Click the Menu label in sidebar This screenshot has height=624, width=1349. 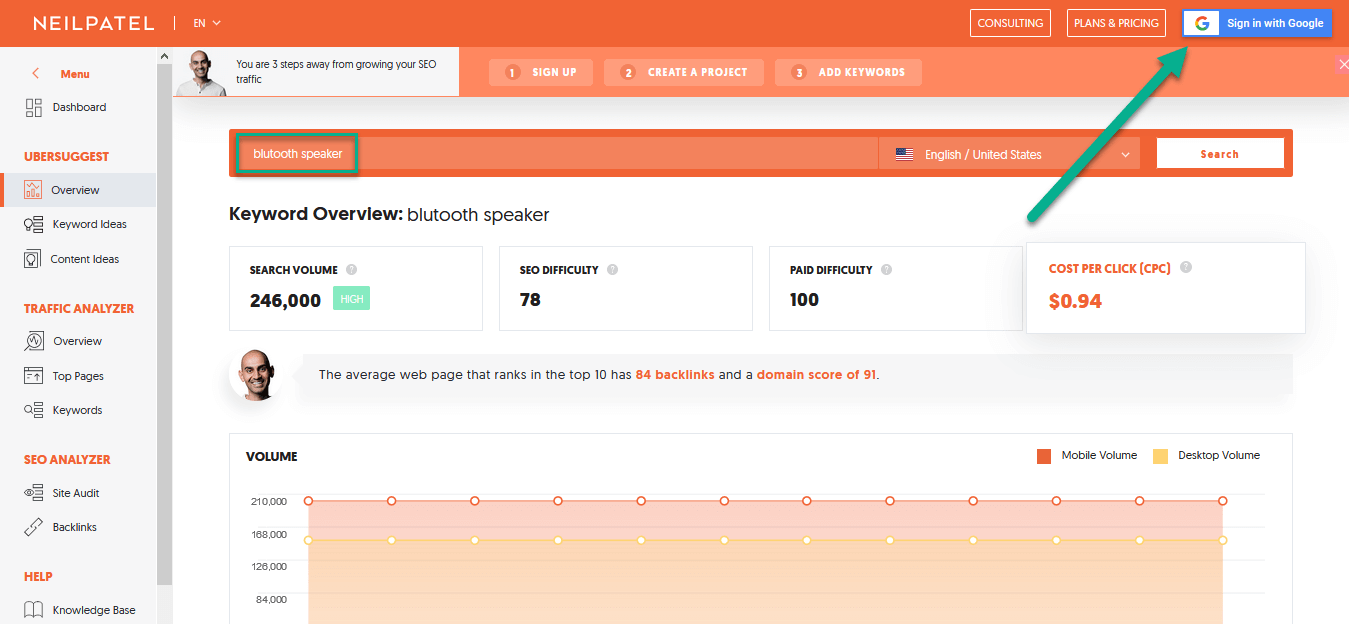(x=75, y=74)
